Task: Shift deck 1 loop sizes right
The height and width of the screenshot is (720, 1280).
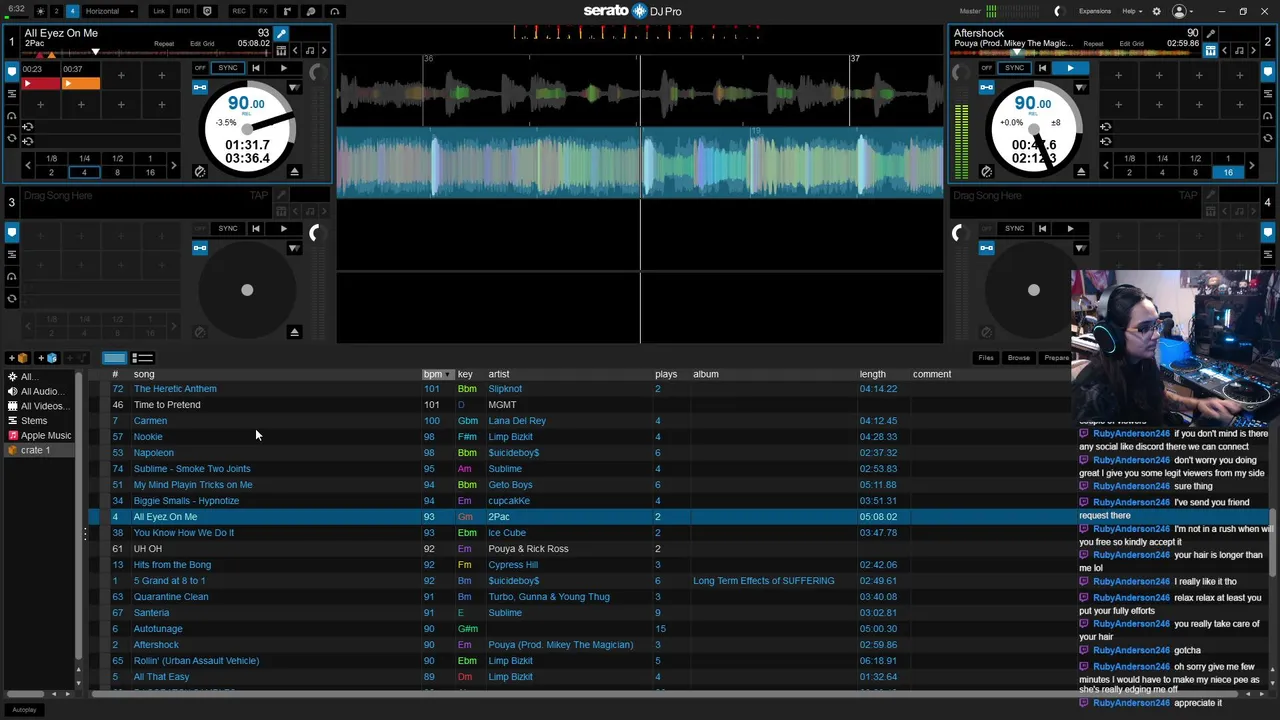Action: [x=173, y=165]
